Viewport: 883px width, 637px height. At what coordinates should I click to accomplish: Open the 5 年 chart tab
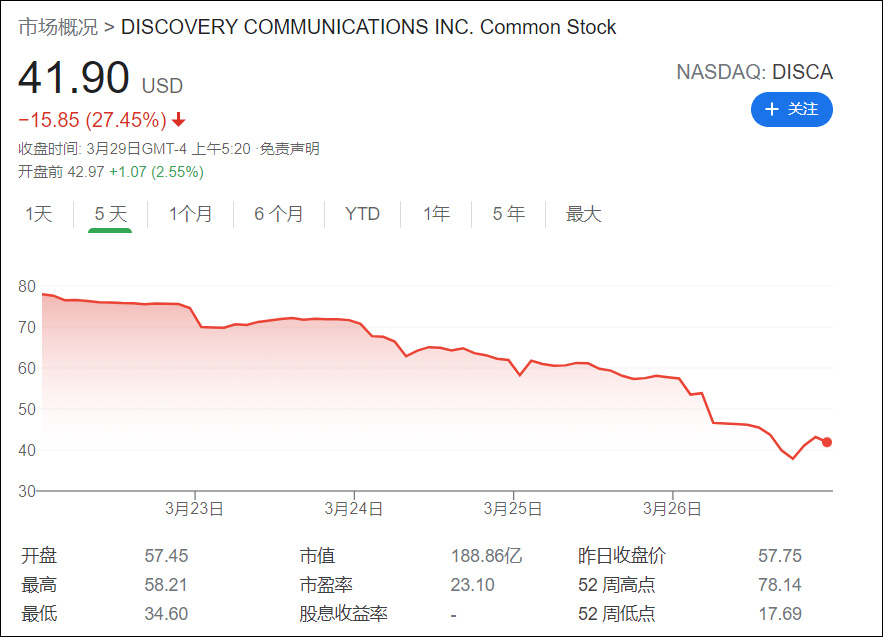(508, 214)
